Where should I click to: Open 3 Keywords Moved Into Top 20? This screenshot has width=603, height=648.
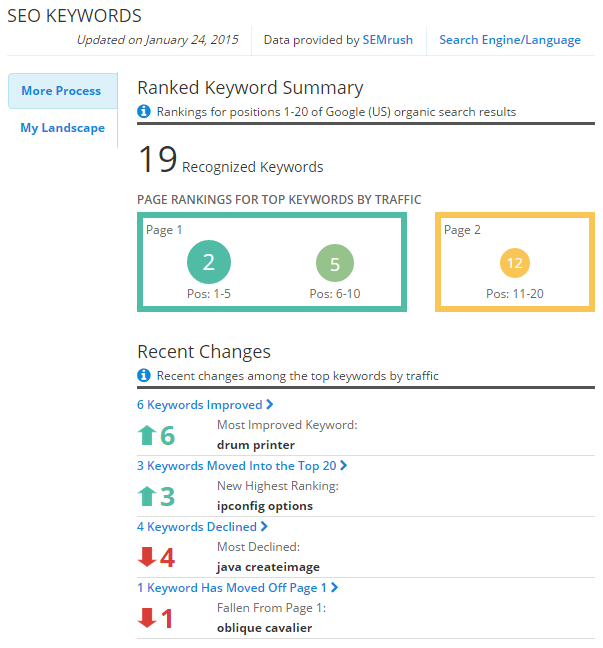pos(236,466)
